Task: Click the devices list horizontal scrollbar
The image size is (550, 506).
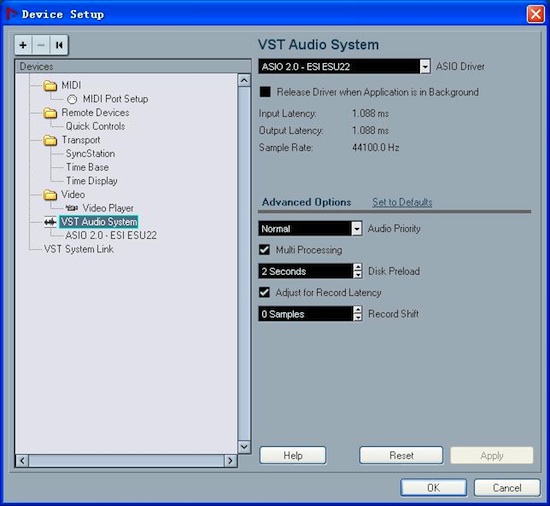Action: tap(126, 460)
